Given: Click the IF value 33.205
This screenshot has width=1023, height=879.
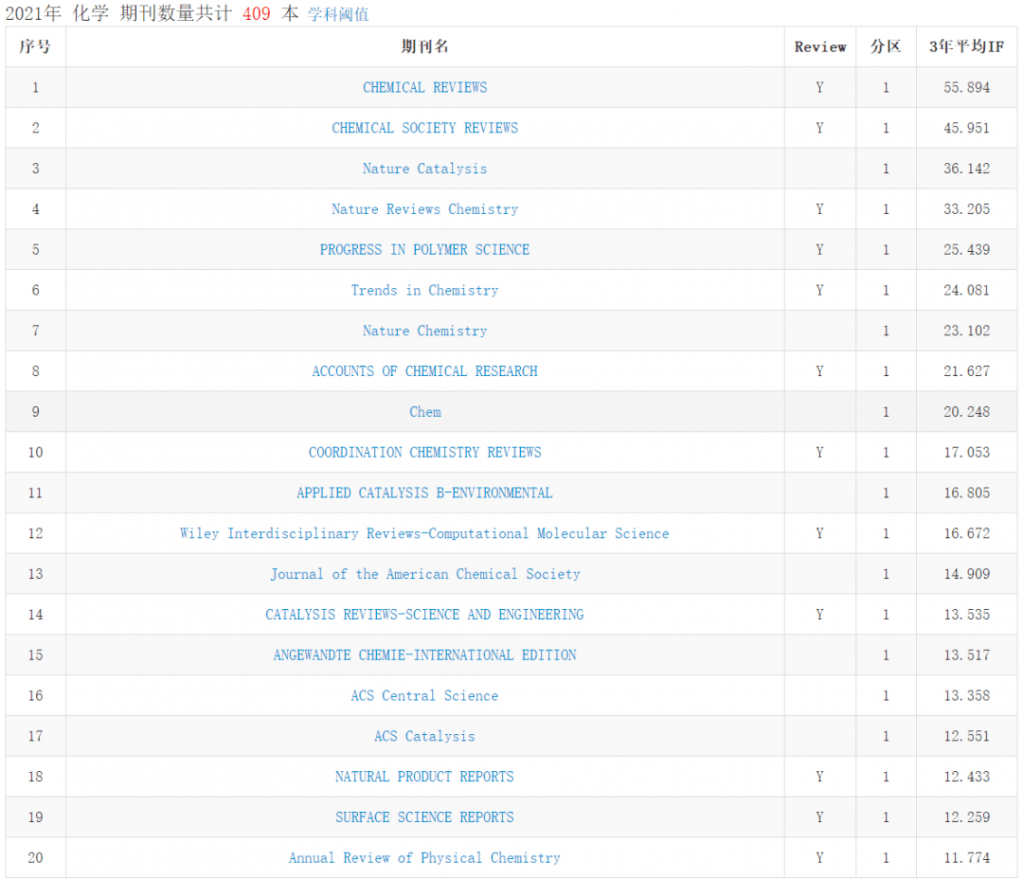Looking at the screenshot, I should pyautogui.click(x=966, y=209).
